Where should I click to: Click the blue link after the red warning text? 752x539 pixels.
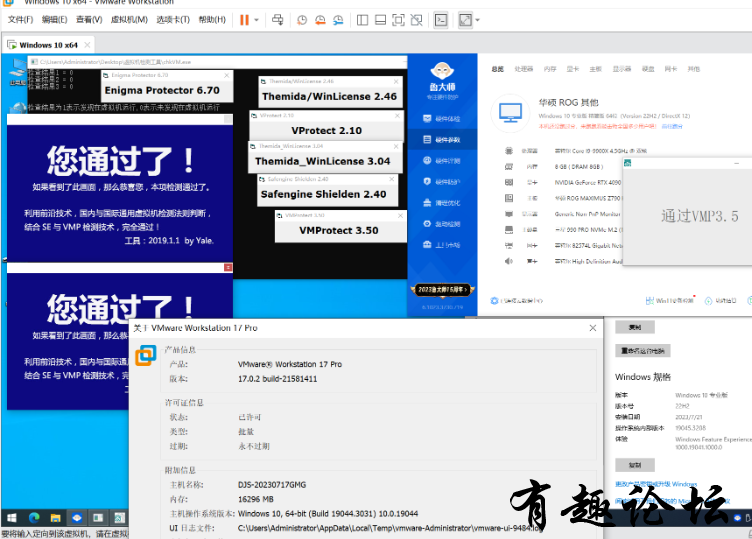pos(672,127)
